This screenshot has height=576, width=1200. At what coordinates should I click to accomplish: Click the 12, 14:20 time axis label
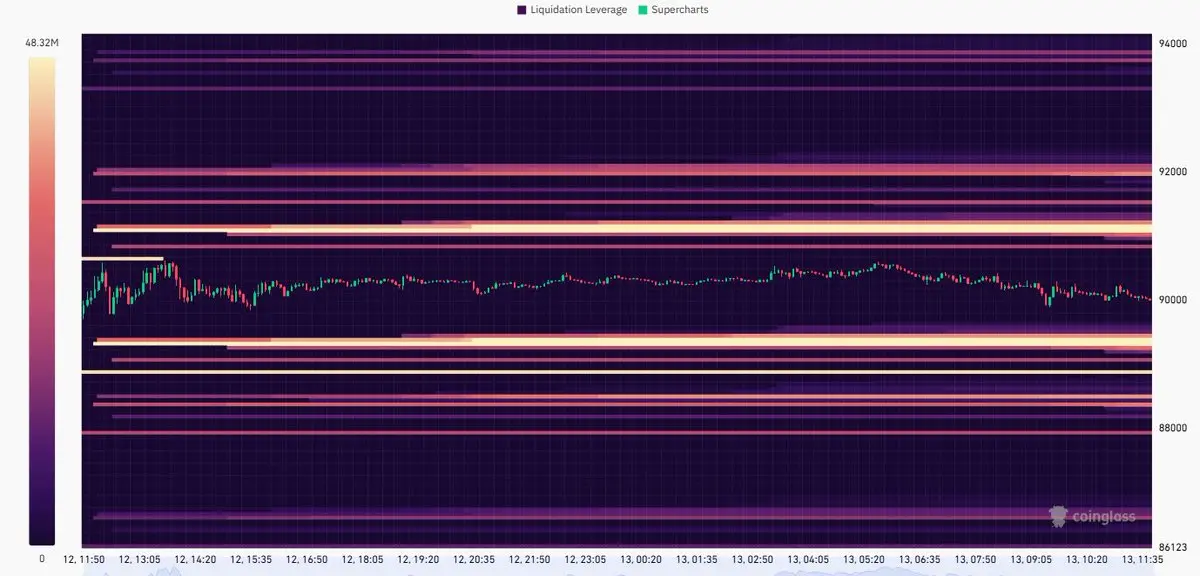point(194,559)
